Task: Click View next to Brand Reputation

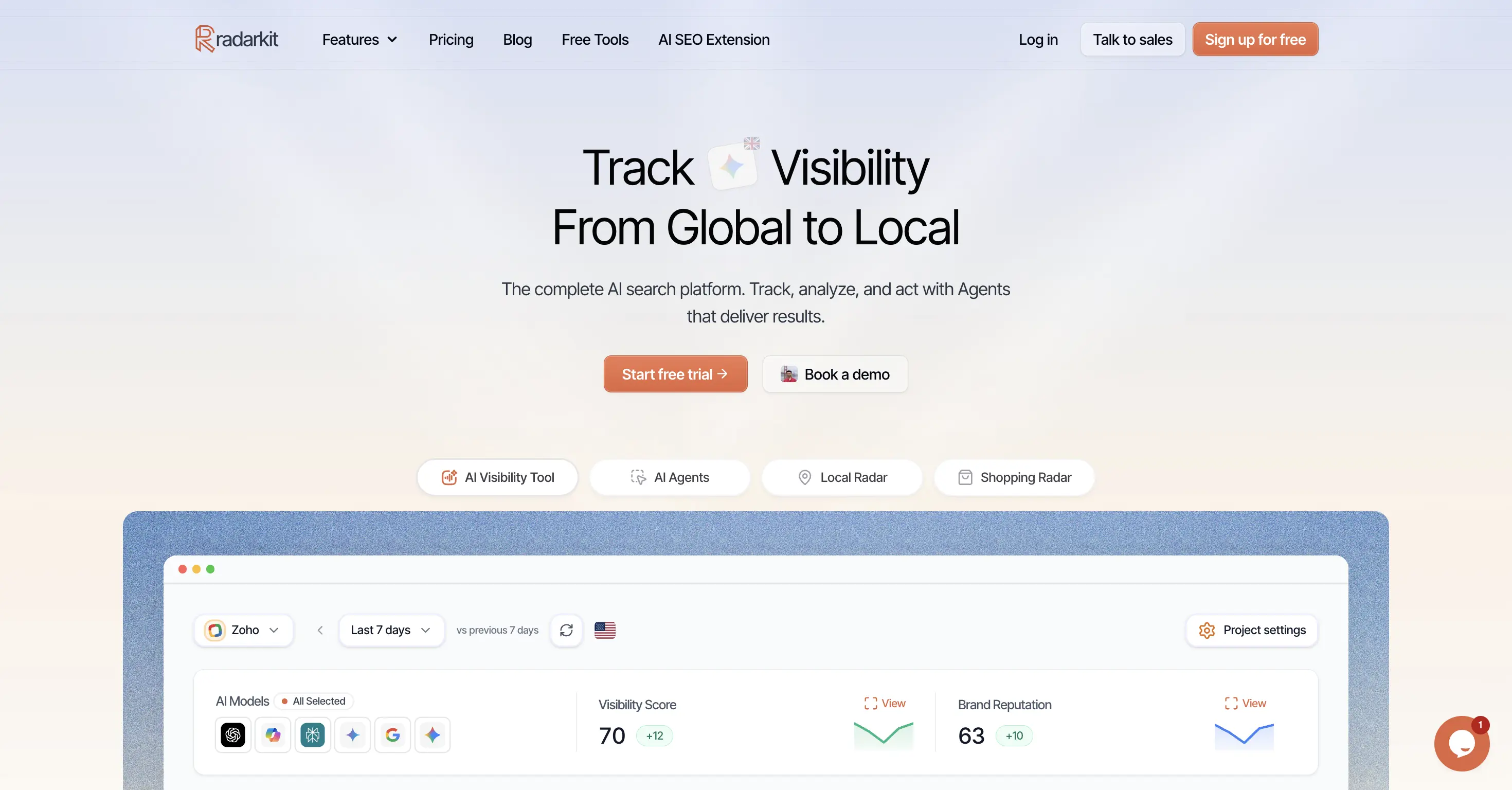Action: 1246,703
